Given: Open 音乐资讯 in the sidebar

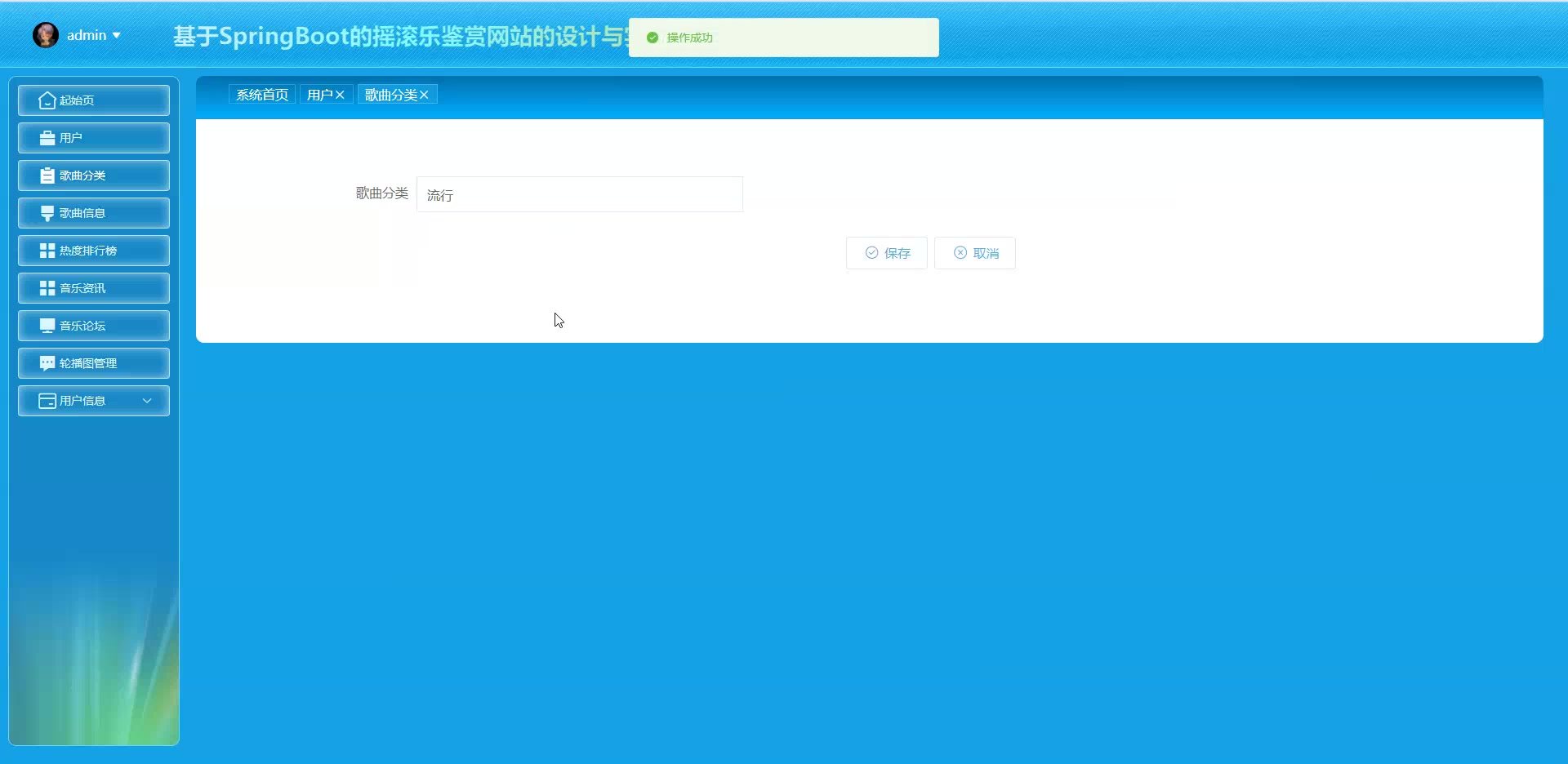Looking at the screenshot, I should coord(94,288).
